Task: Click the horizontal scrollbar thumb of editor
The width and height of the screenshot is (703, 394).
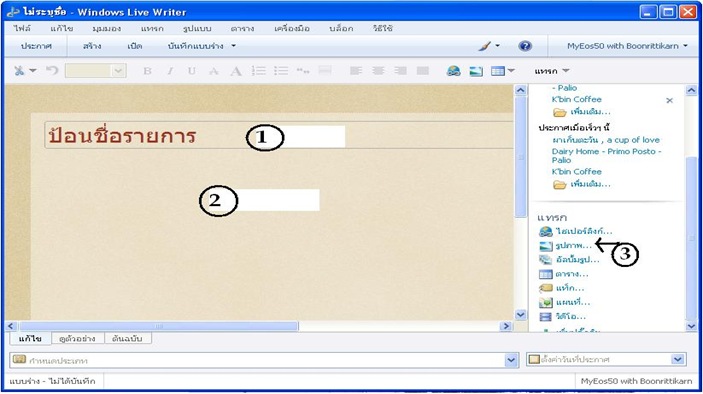Action: (158, 326)
